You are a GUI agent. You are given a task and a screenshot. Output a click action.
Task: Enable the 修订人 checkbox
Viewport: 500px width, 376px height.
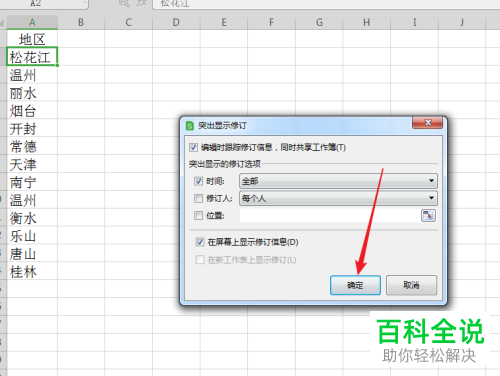pos(198,198)
